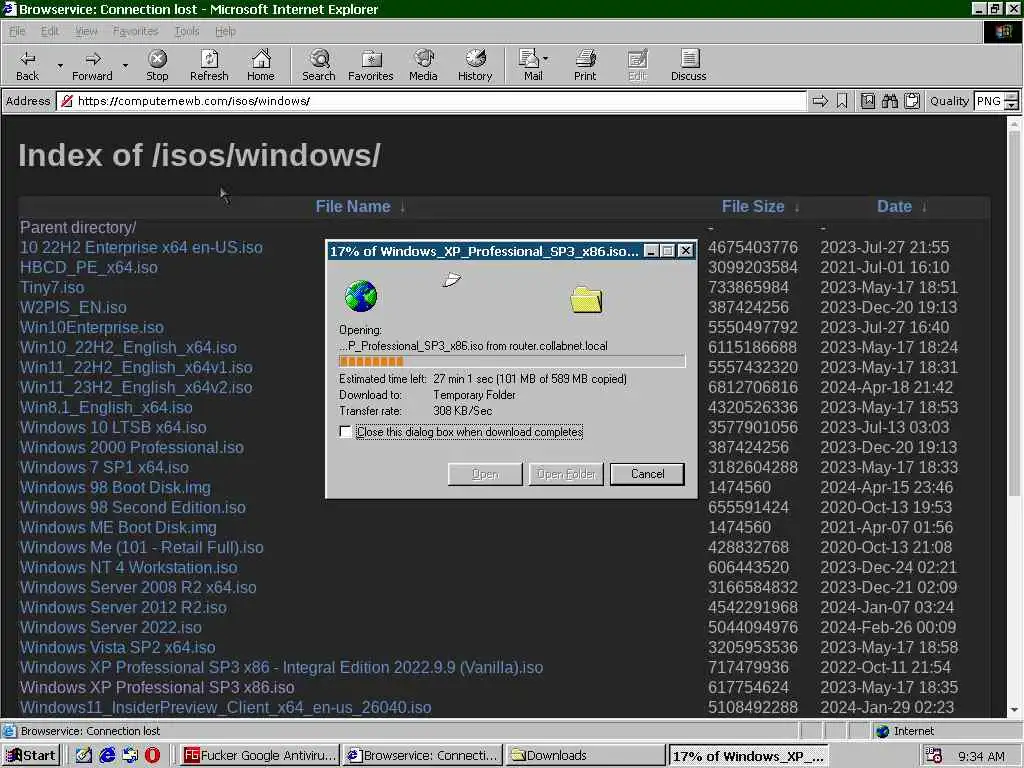Expand the Back button history arrow

tap(60, 65)
